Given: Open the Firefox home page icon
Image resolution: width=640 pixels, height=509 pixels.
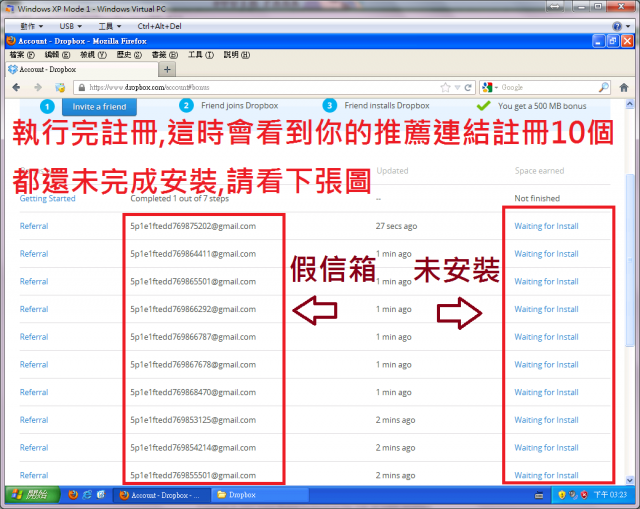Looking at the screenshot, I should [x=624, y=87].
